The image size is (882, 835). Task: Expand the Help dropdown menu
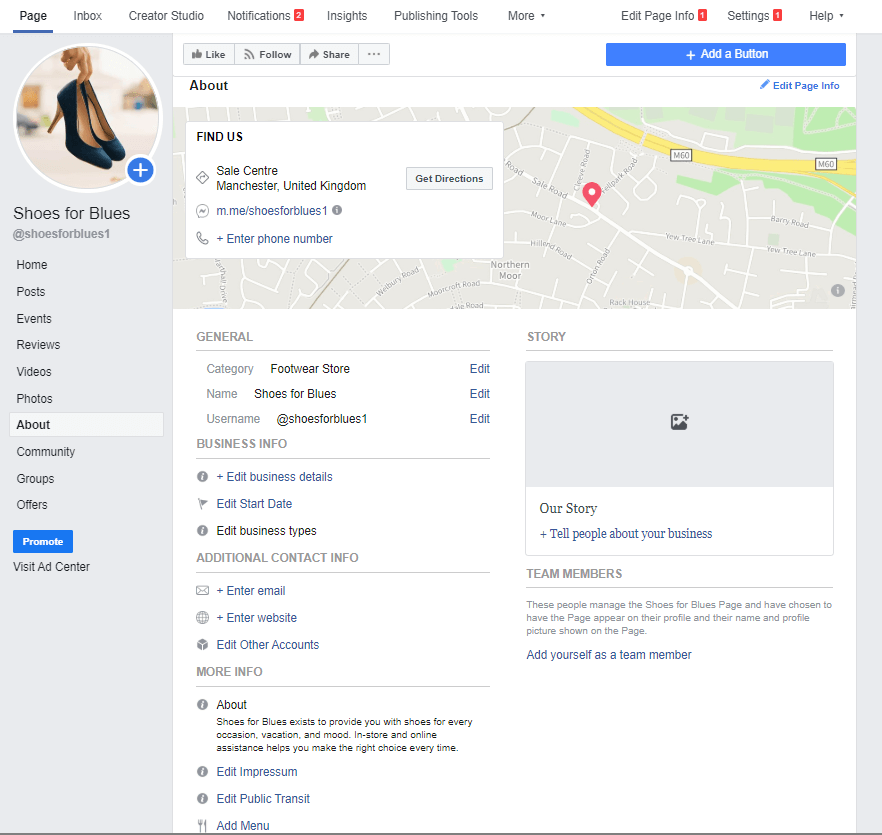pyautogui.click(x=826, y=16)
